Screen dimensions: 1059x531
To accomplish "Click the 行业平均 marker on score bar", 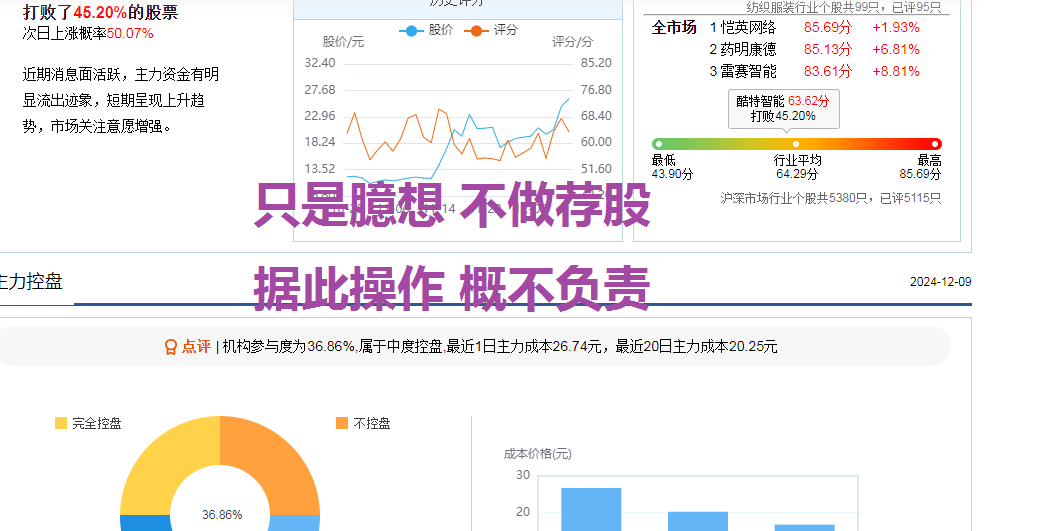I will coord(796,144).
